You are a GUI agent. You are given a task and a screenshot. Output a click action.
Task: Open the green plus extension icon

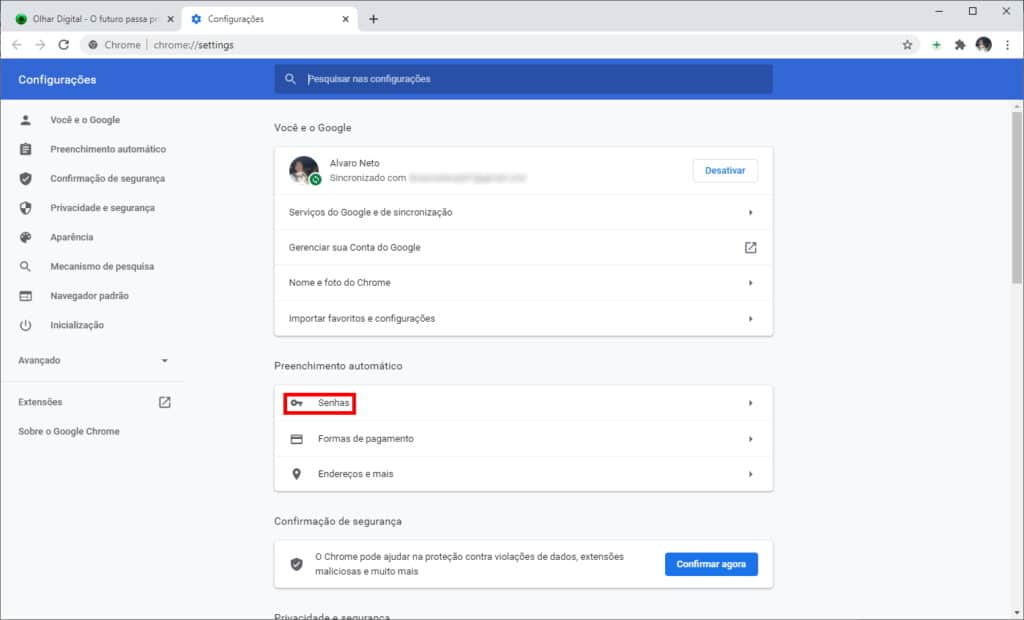click(936, 45)
